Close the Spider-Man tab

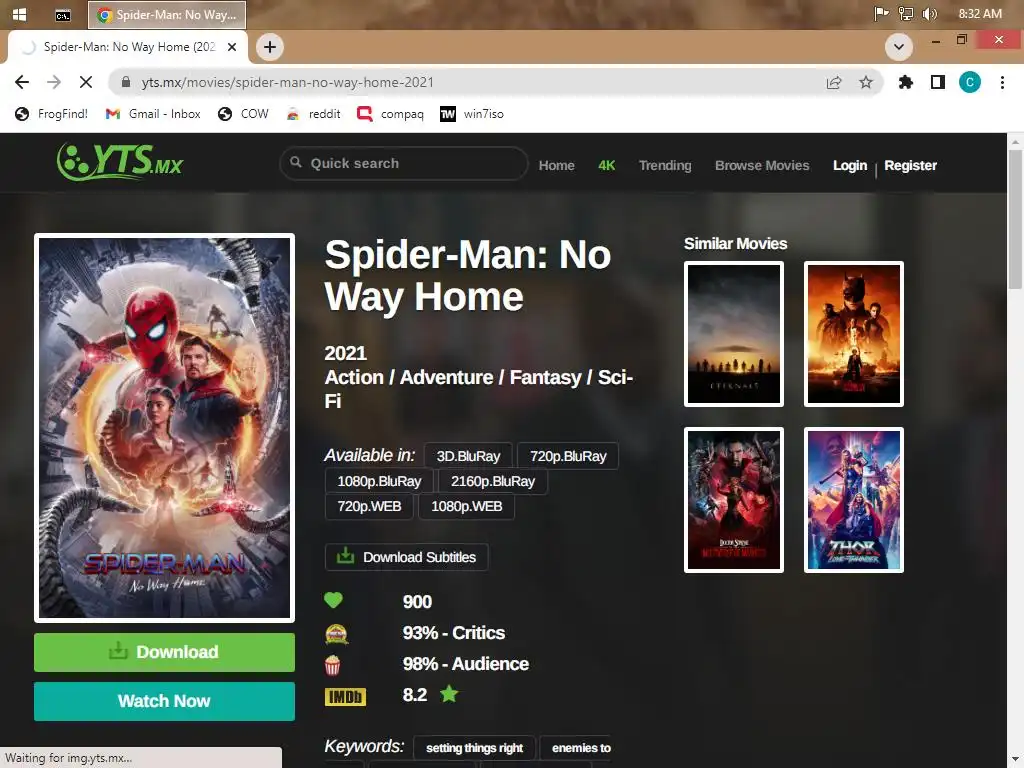click(x=232, y=47)
